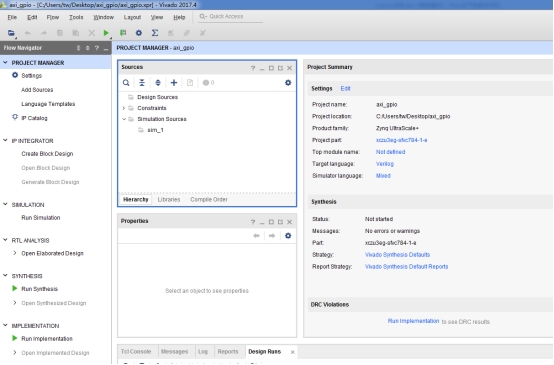Click Run Simulation in Flow Navigator
The width and height of the screenshot is (554, 365).
click(41, 218)
